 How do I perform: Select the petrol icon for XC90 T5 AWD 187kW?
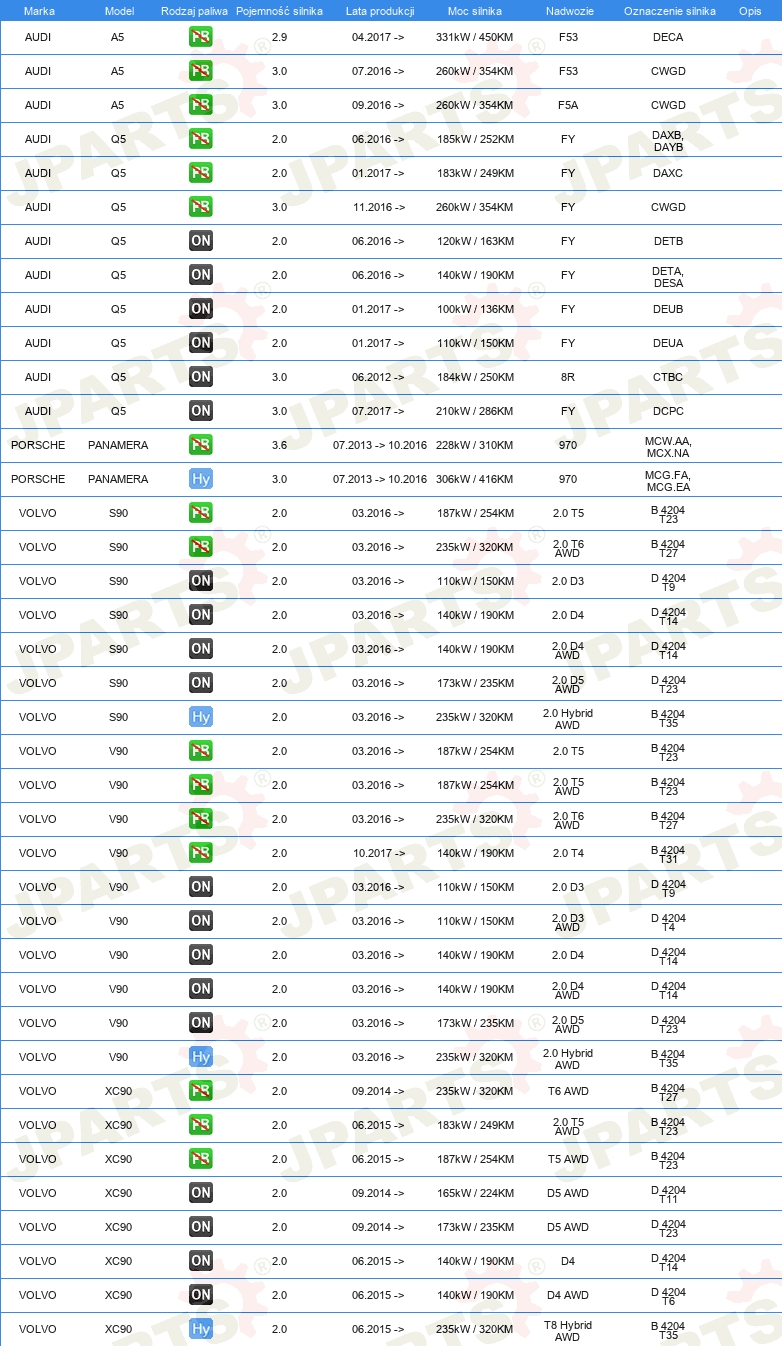pyautogui.click(x=201, y=1159)
